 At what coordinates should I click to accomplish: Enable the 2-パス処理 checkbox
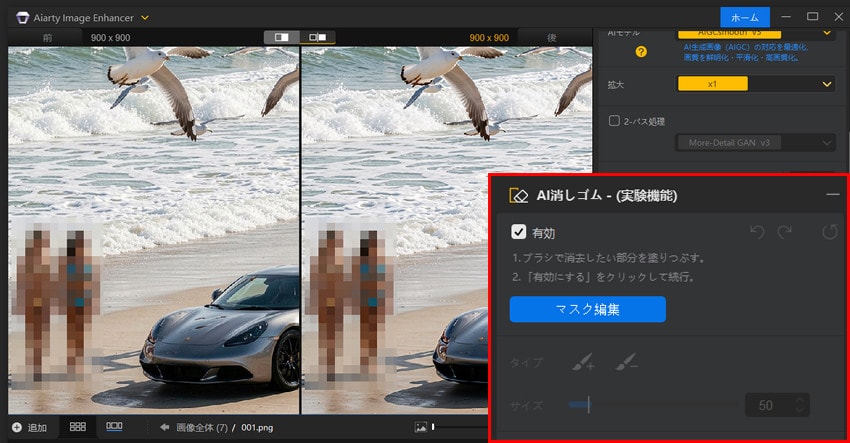point(615,121)
